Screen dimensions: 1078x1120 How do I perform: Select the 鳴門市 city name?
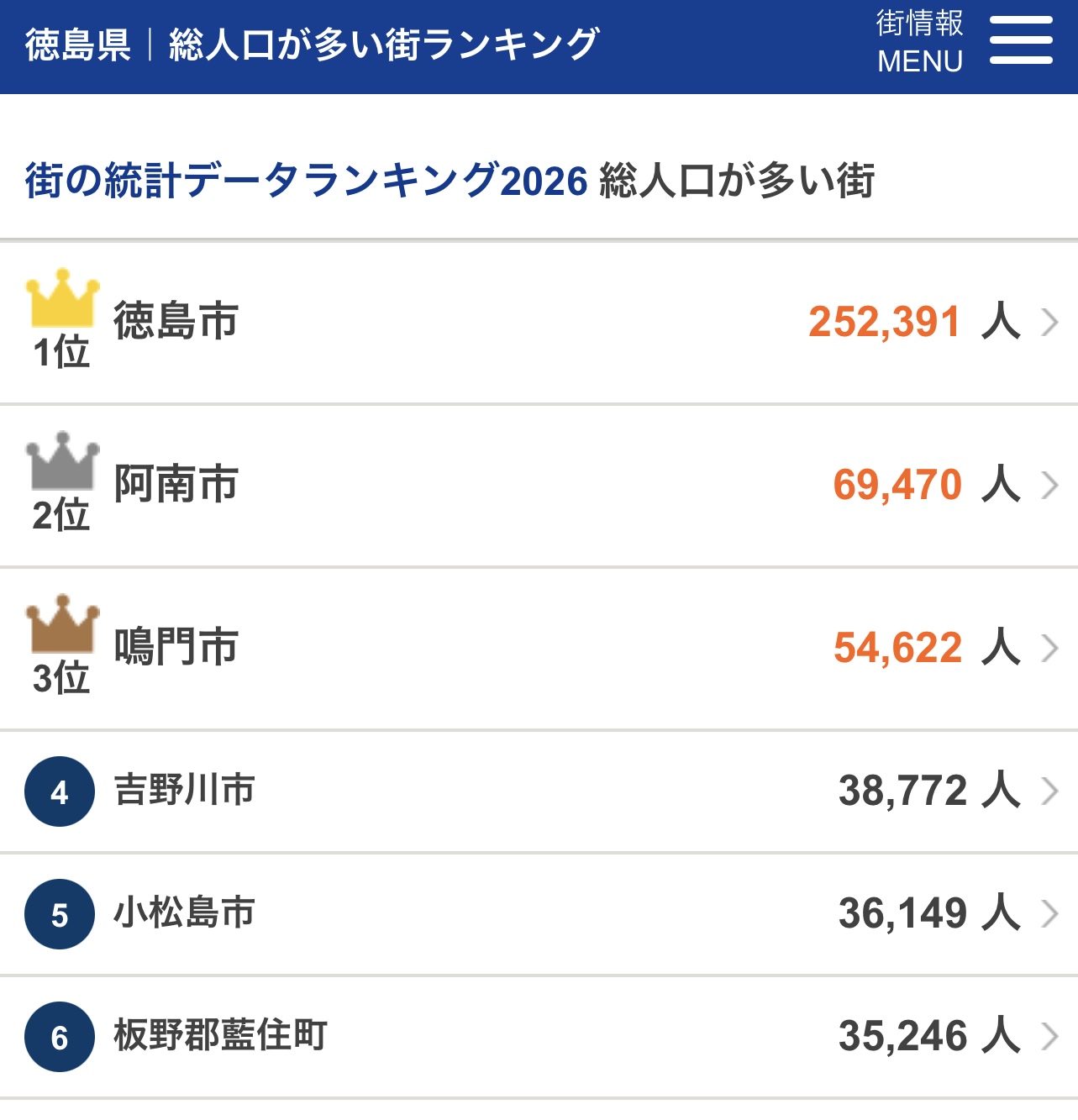tap(176, 647)
